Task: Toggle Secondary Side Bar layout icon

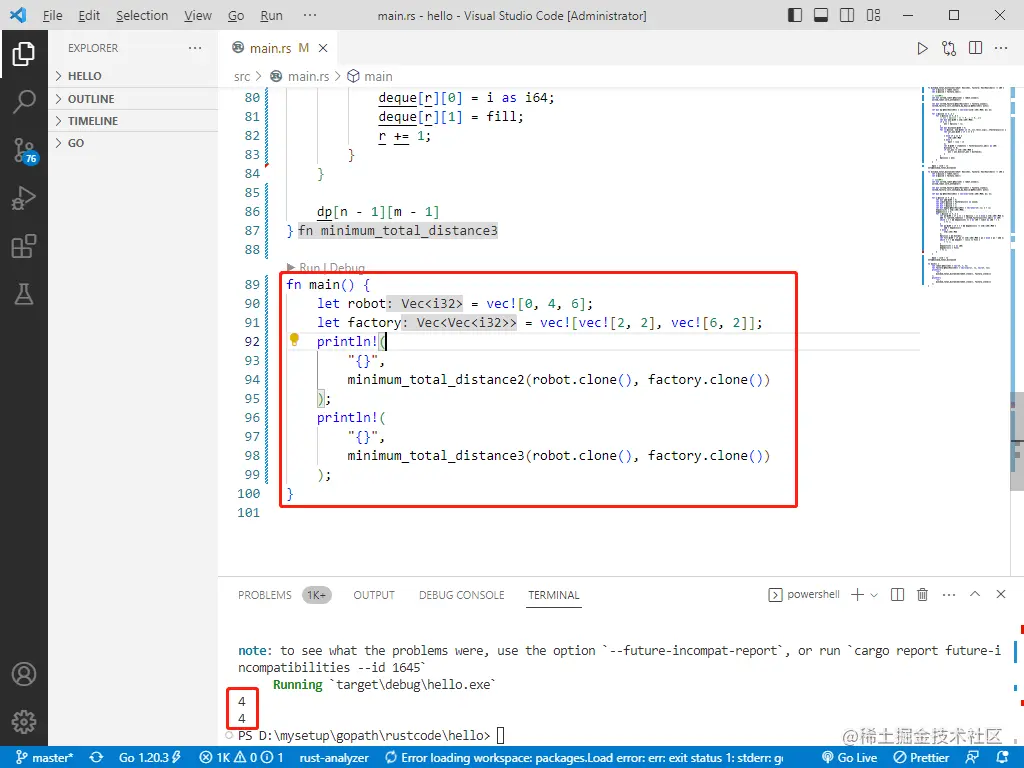Action: tap(847, 15)
